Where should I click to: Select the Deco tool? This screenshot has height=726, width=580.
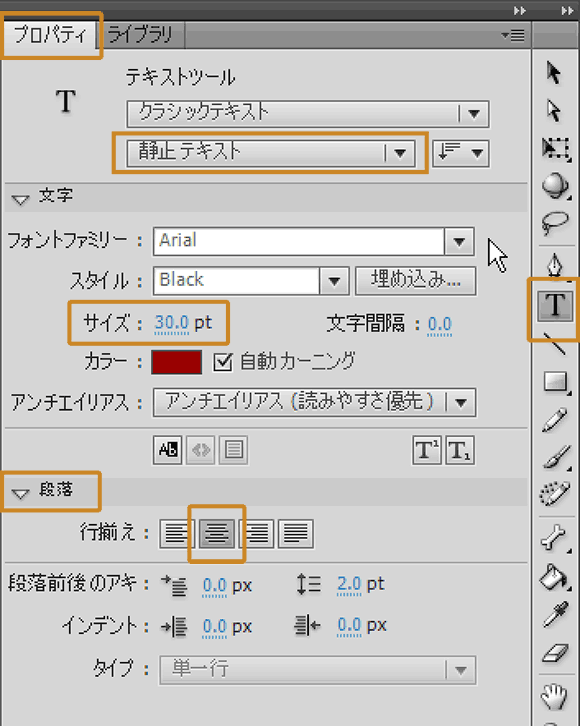click(555, 494)
